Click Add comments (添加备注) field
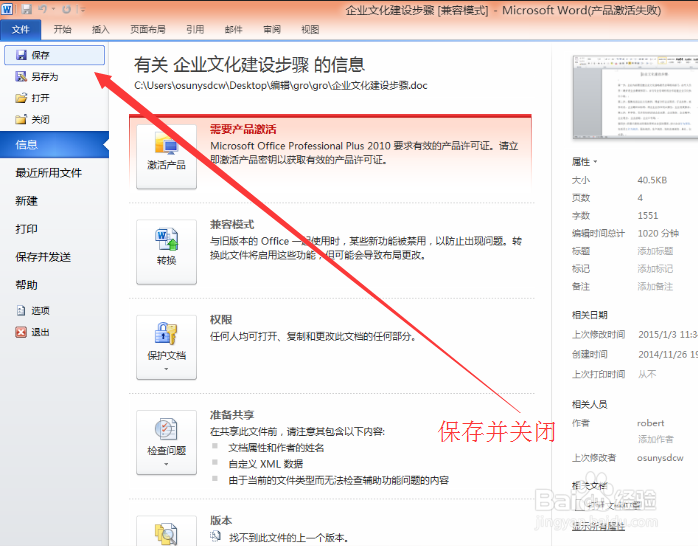 coord(655,287)
